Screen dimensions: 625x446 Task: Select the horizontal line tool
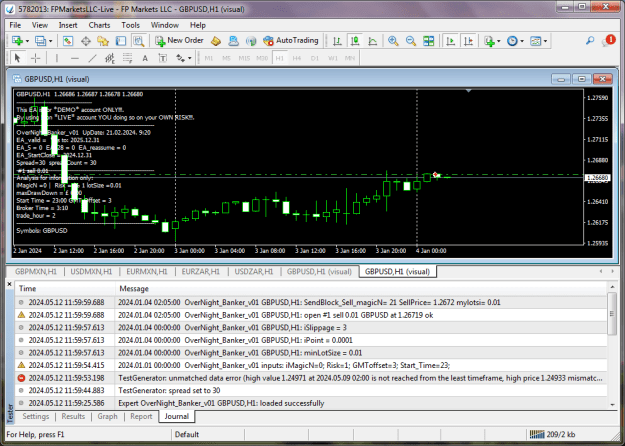coord(75,58)
